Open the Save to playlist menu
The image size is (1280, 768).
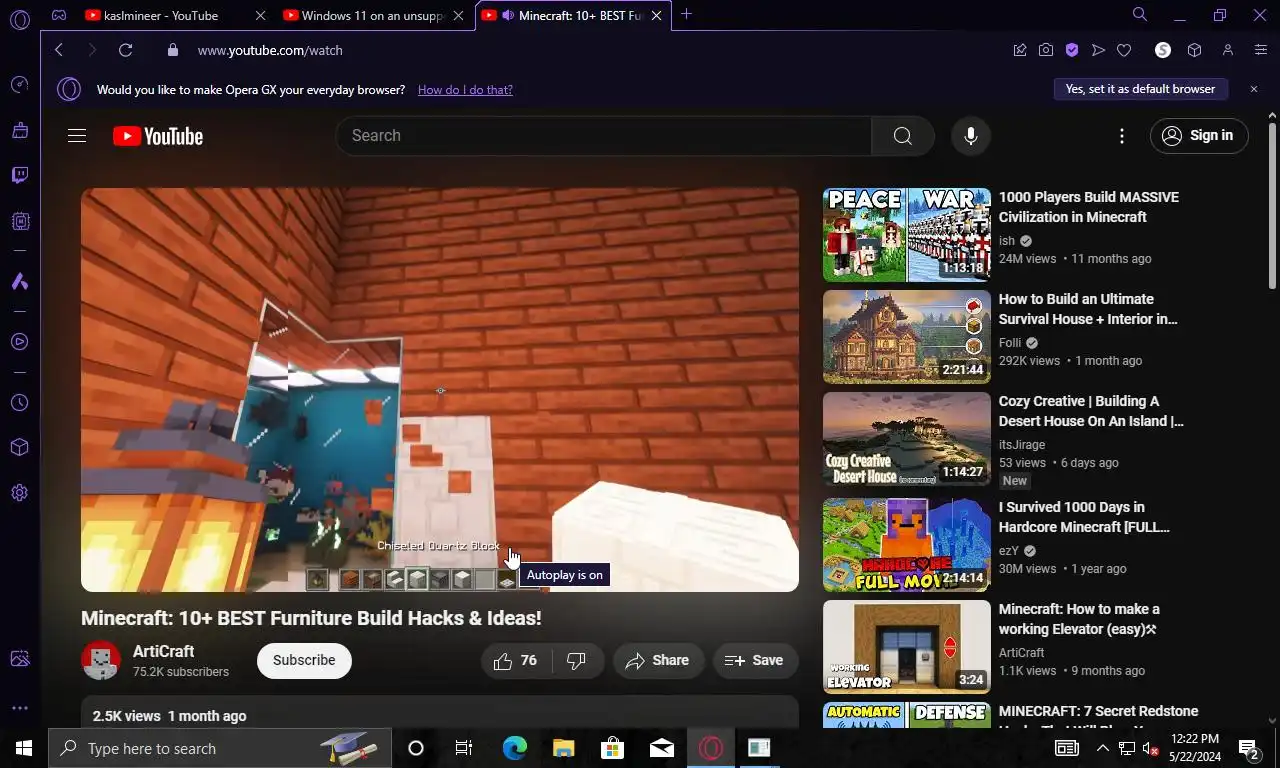point(755,660)
